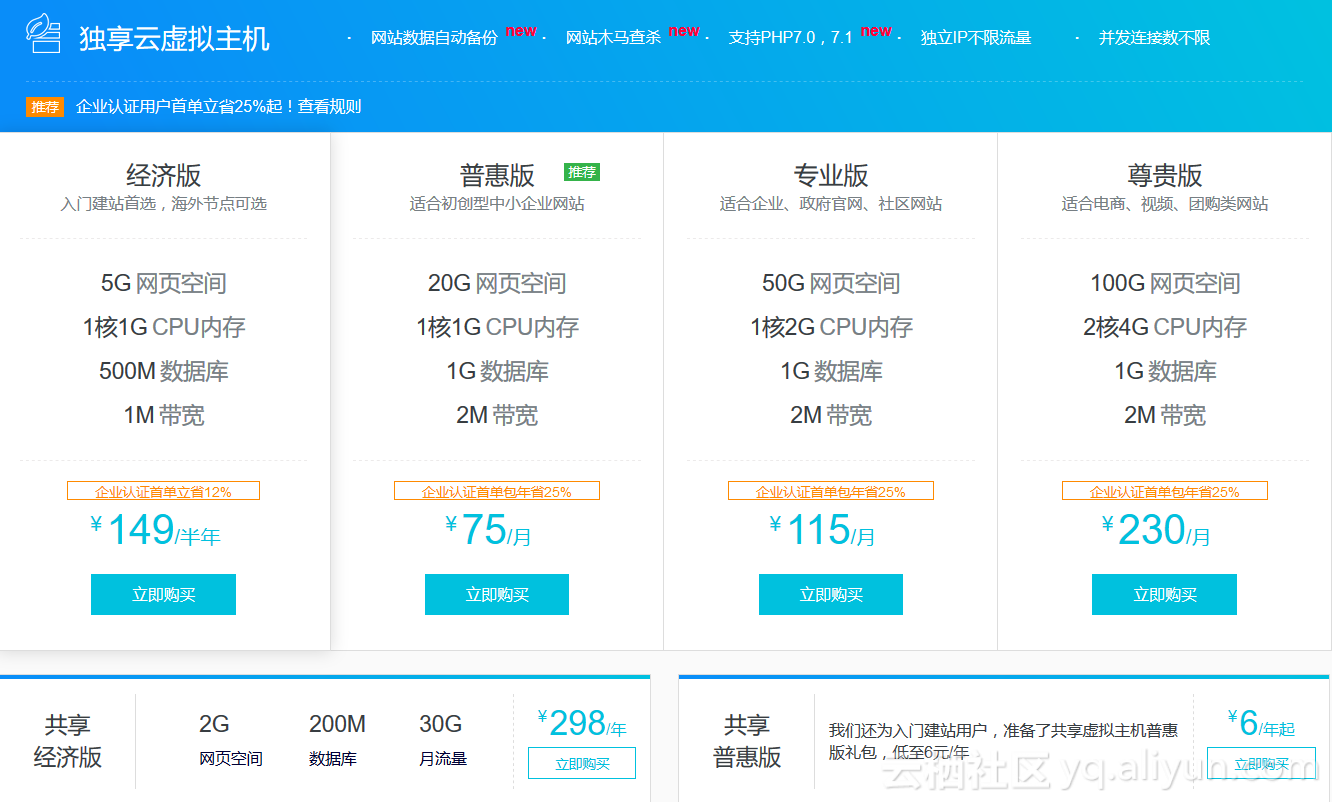Click the 100G 网页空间 spec

1165,283
